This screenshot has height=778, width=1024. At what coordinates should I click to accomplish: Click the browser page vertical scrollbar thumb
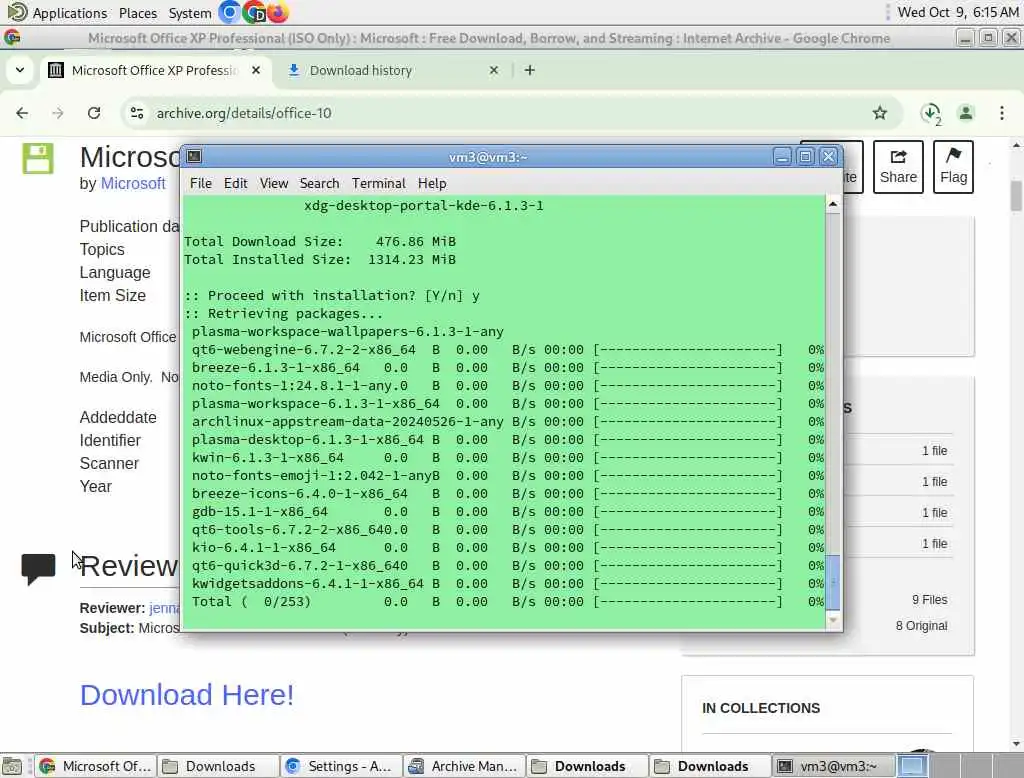pos(1016,195)
